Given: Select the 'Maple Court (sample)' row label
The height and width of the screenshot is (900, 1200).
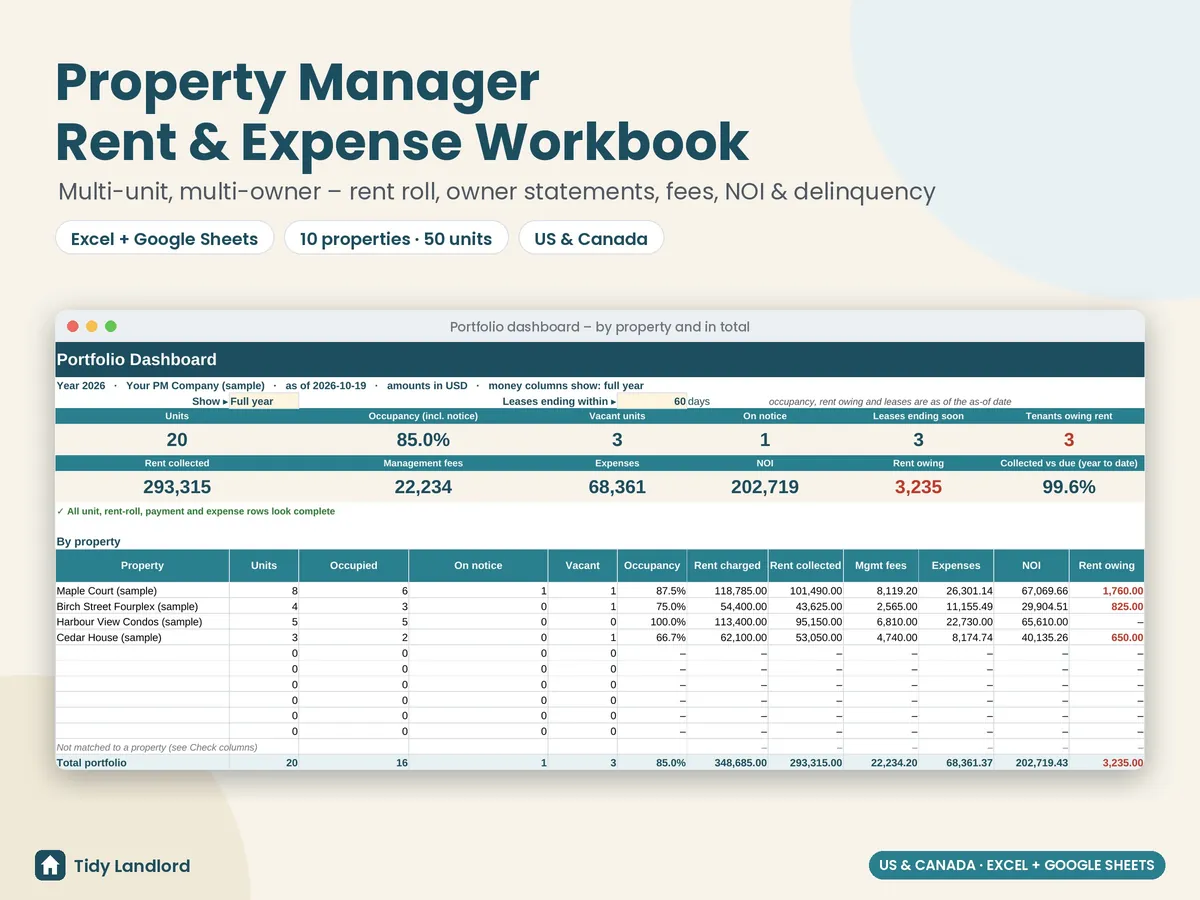Looking at the screenshot, I should 107,591.
